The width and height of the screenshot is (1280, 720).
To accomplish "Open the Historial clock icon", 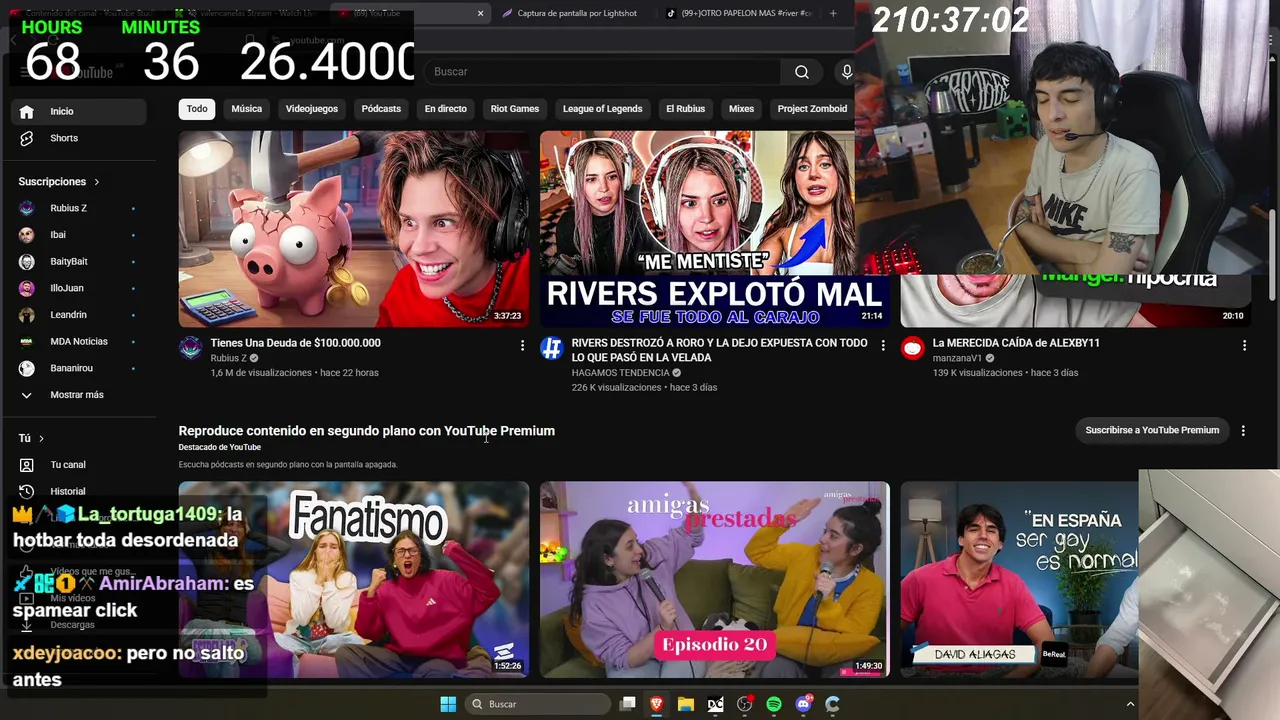I will (27, 491).
